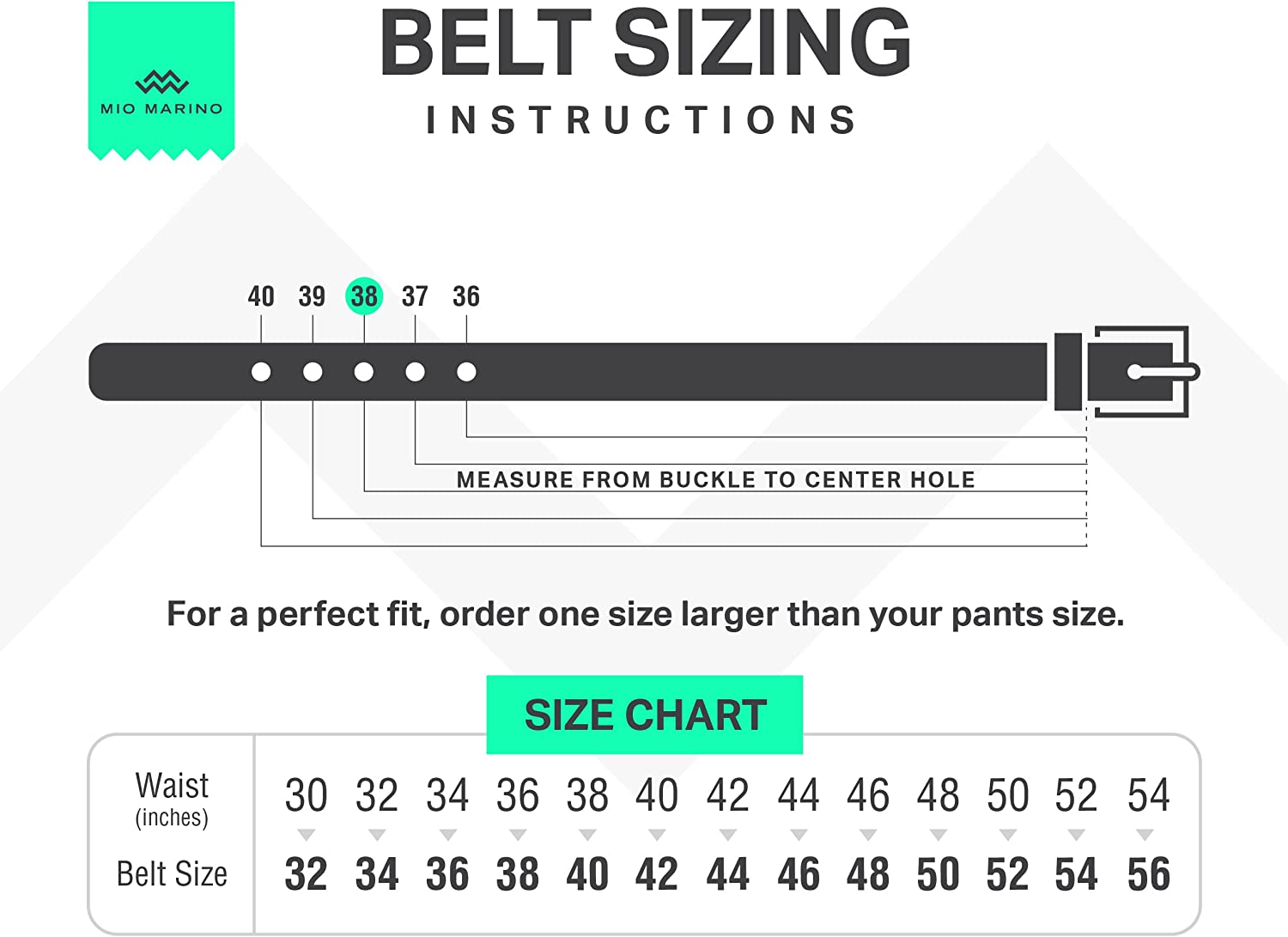Viewport: 1288px width, 937px height.
Task: Click the arrow below waist size 54
Action: [1145, 835]
